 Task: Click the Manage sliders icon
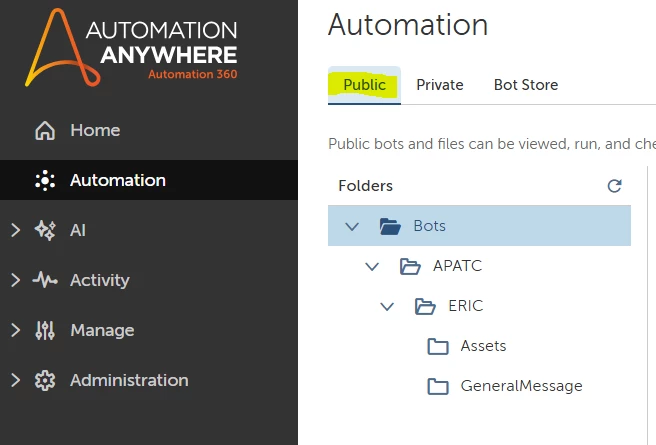click(45, 330)
